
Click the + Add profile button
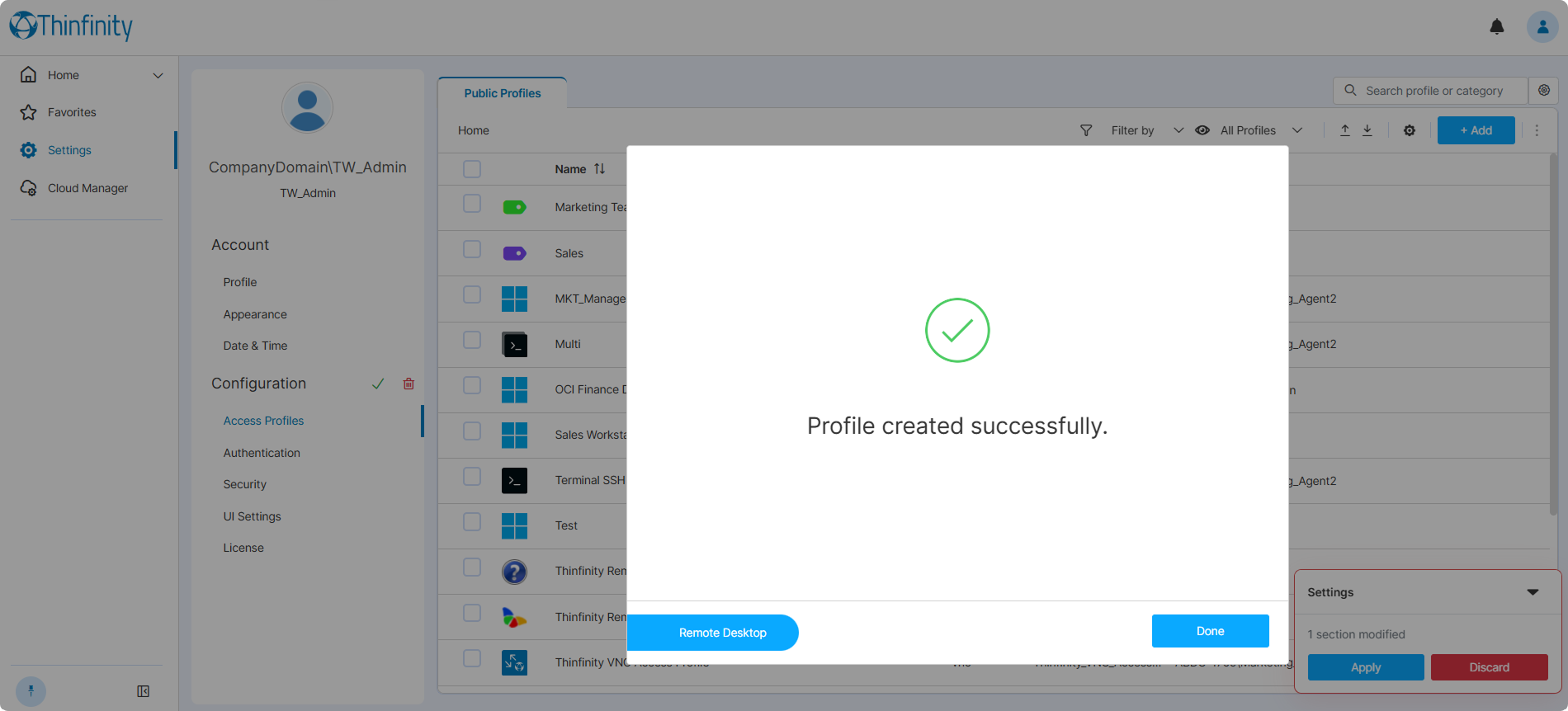(x=1476, y=130)
